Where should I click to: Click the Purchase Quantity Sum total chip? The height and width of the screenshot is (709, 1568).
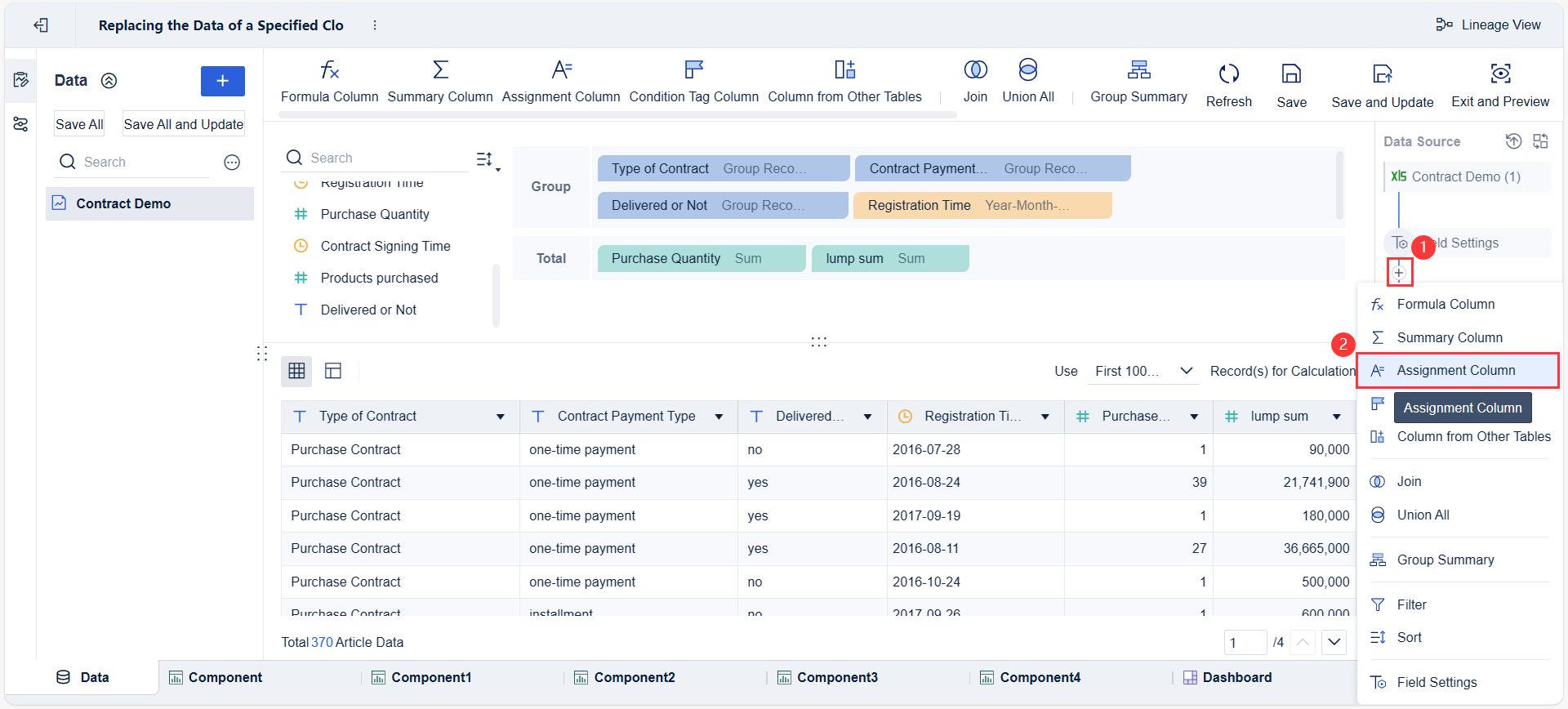tap(702, 258)
